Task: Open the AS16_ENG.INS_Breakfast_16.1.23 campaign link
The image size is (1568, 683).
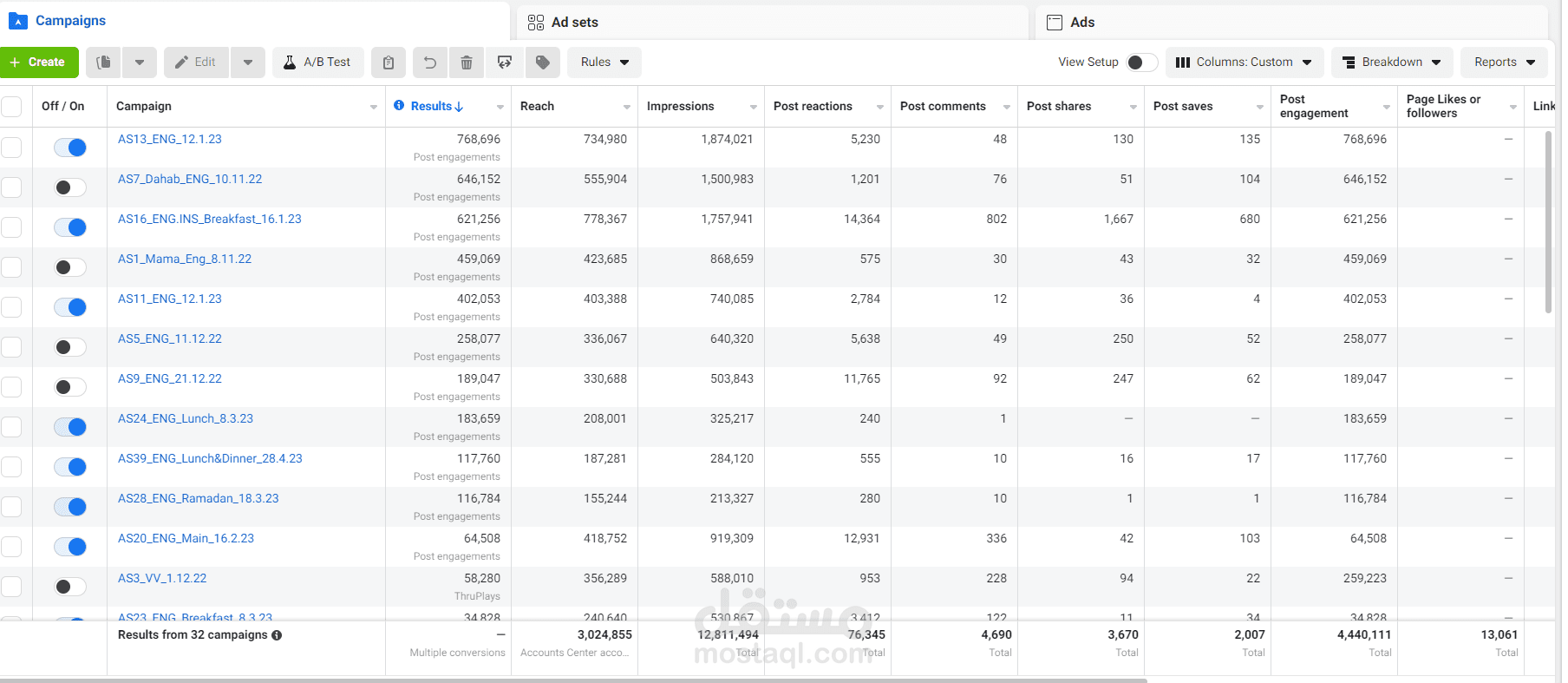Action: (210, 220)
